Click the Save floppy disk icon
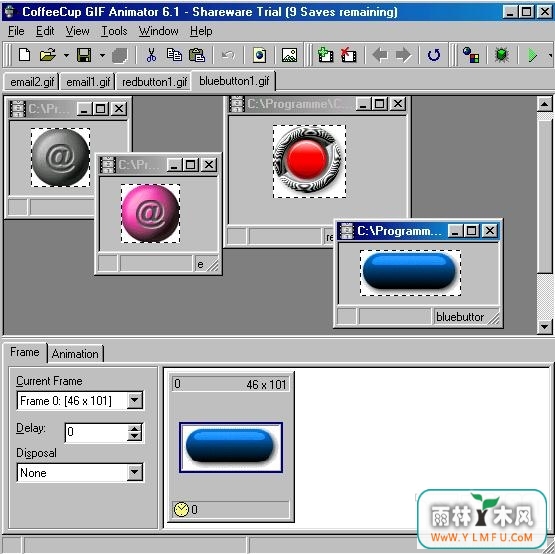 tap(84, 55)
